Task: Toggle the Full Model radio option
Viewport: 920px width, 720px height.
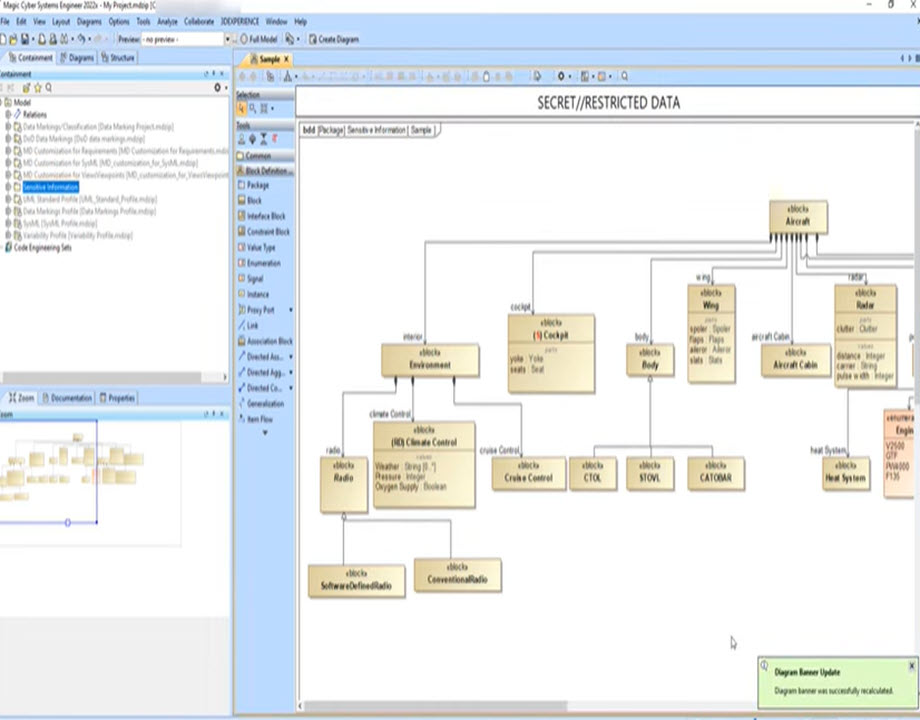Action: [242, 39]
